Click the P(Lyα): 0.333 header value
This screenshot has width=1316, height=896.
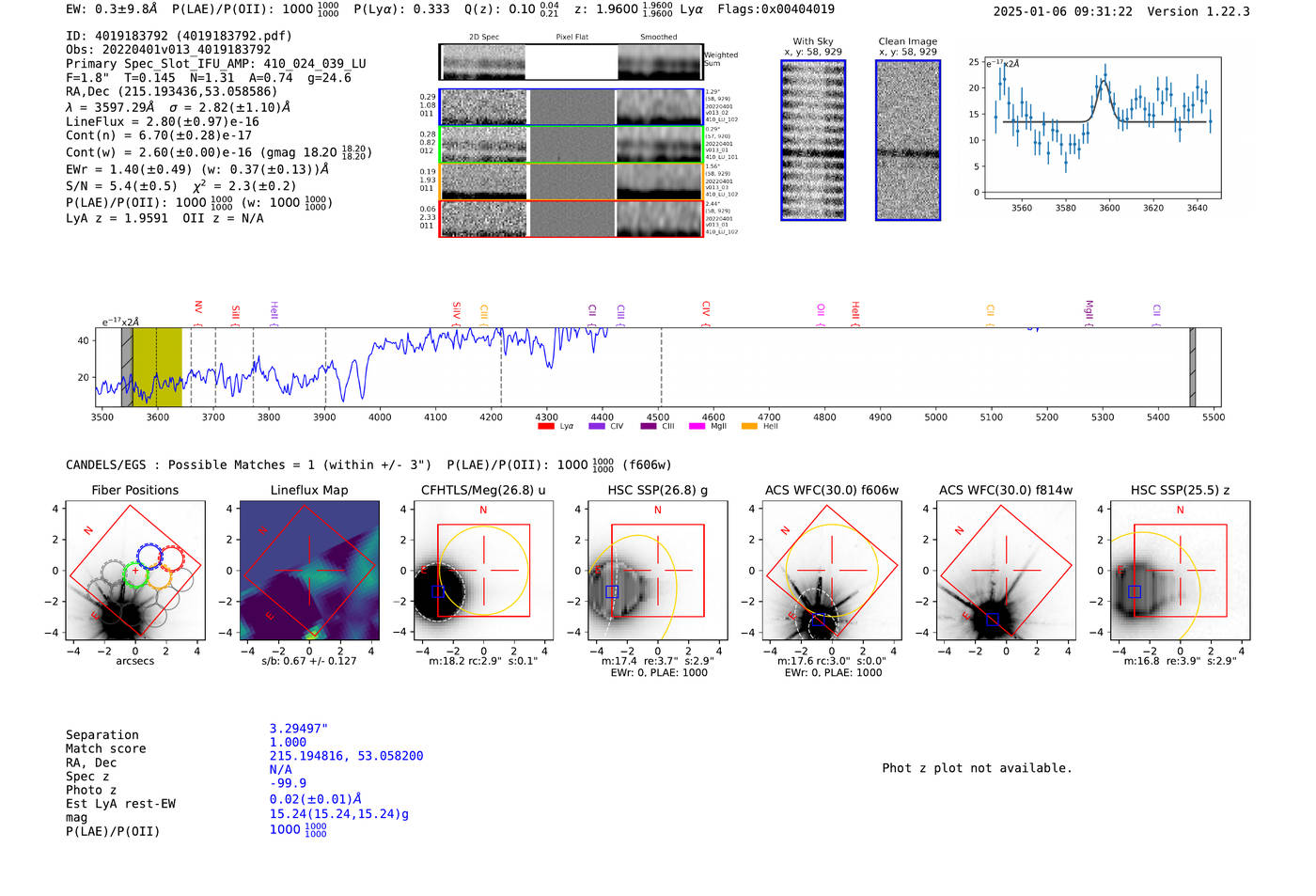[x=401, y=9]
